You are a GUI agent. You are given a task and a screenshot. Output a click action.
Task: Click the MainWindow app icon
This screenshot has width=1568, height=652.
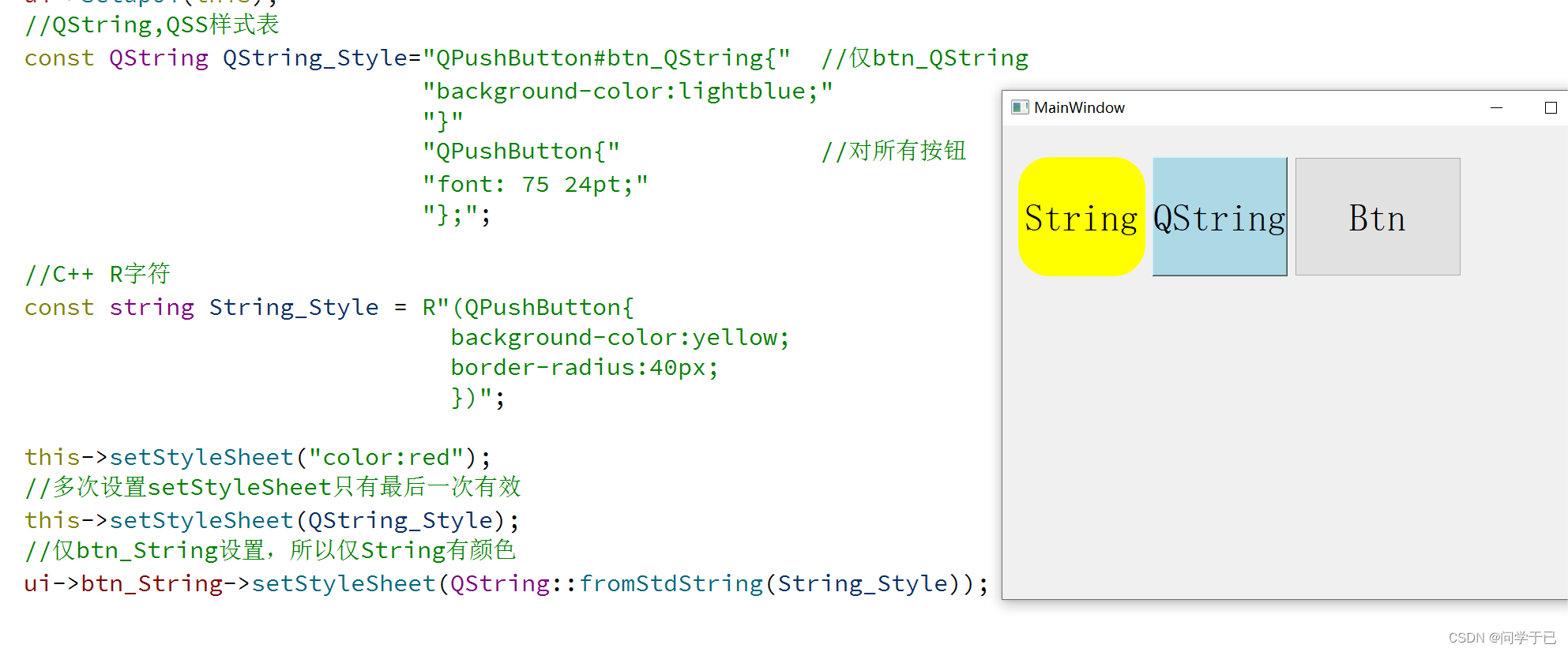pos(1020,107)
